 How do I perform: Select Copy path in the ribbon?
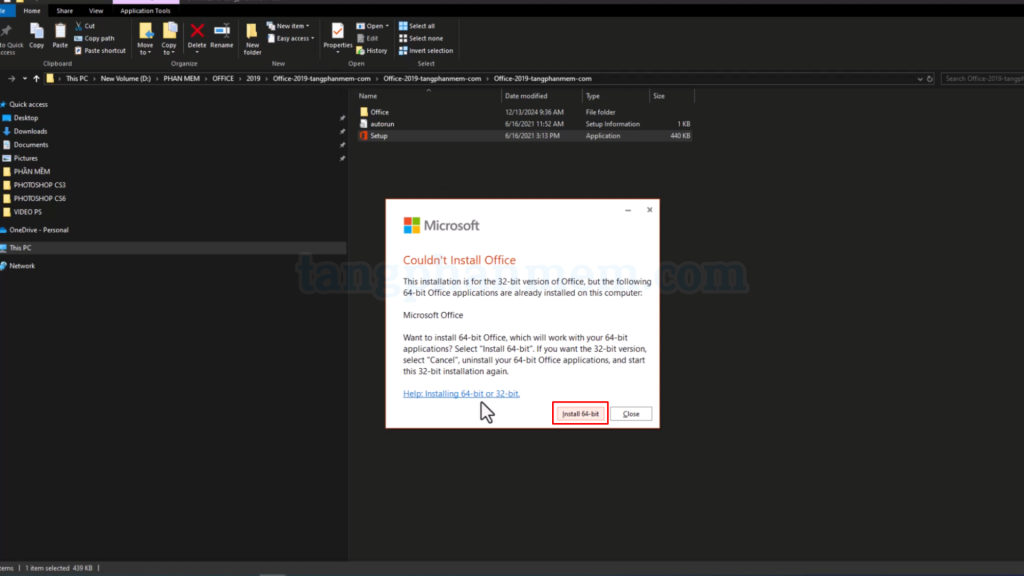[95, 39]
